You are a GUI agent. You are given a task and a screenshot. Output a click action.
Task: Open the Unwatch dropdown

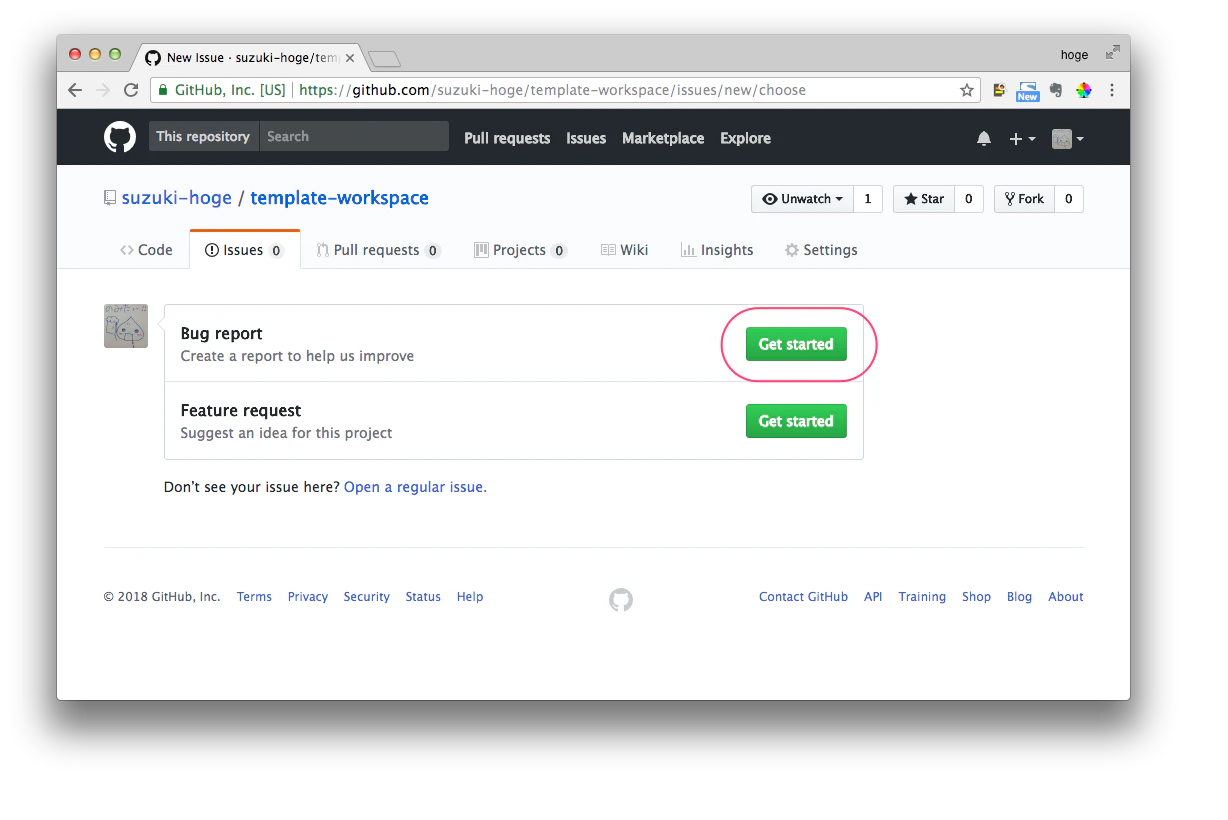coord(803,199)
